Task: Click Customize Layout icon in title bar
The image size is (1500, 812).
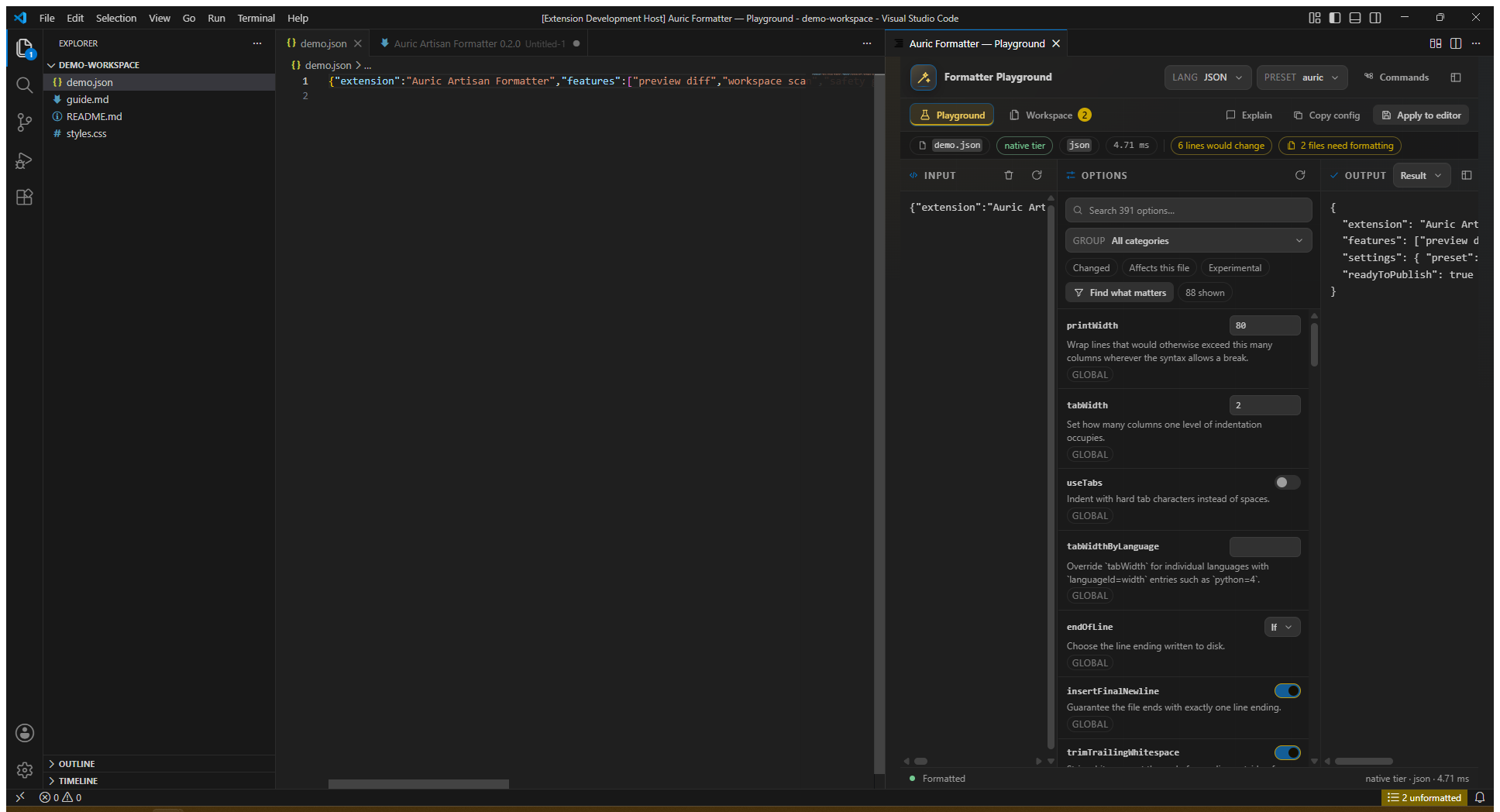Action: coord(1315,18)
